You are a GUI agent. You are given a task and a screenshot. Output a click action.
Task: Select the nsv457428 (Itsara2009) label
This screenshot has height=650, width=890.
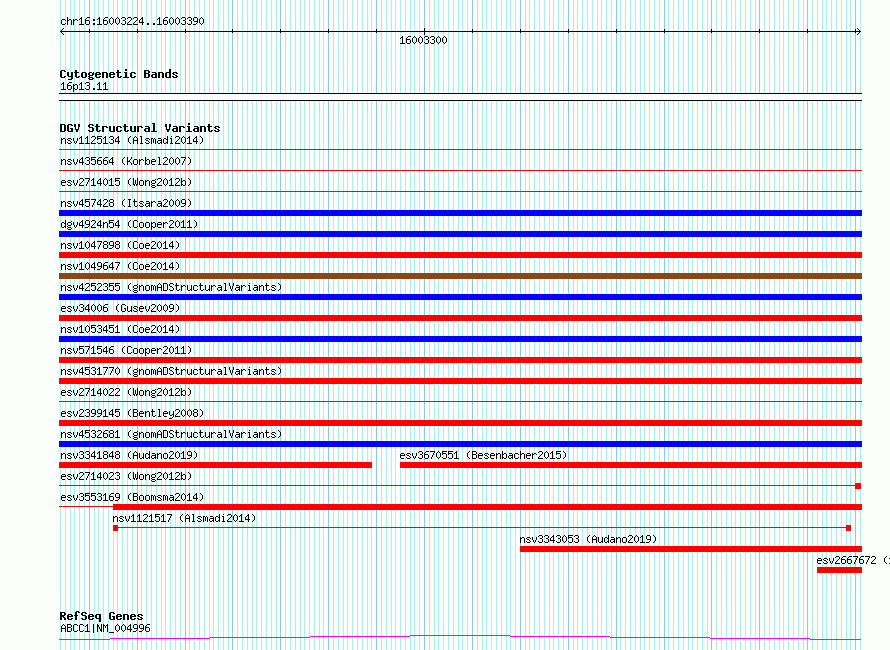[126, 203]
